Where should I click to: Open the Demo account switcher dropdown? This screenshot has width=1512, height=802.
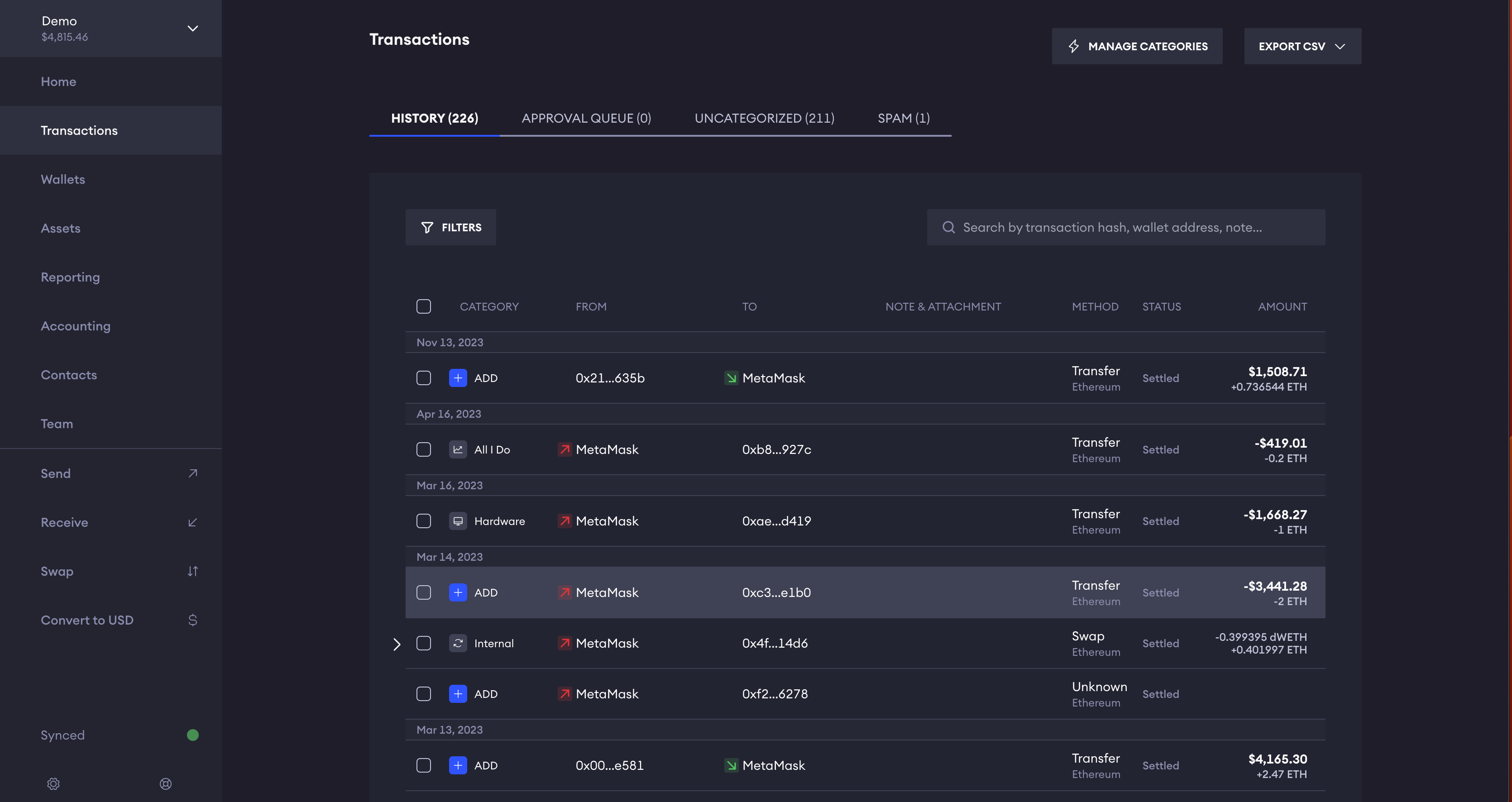192,28
